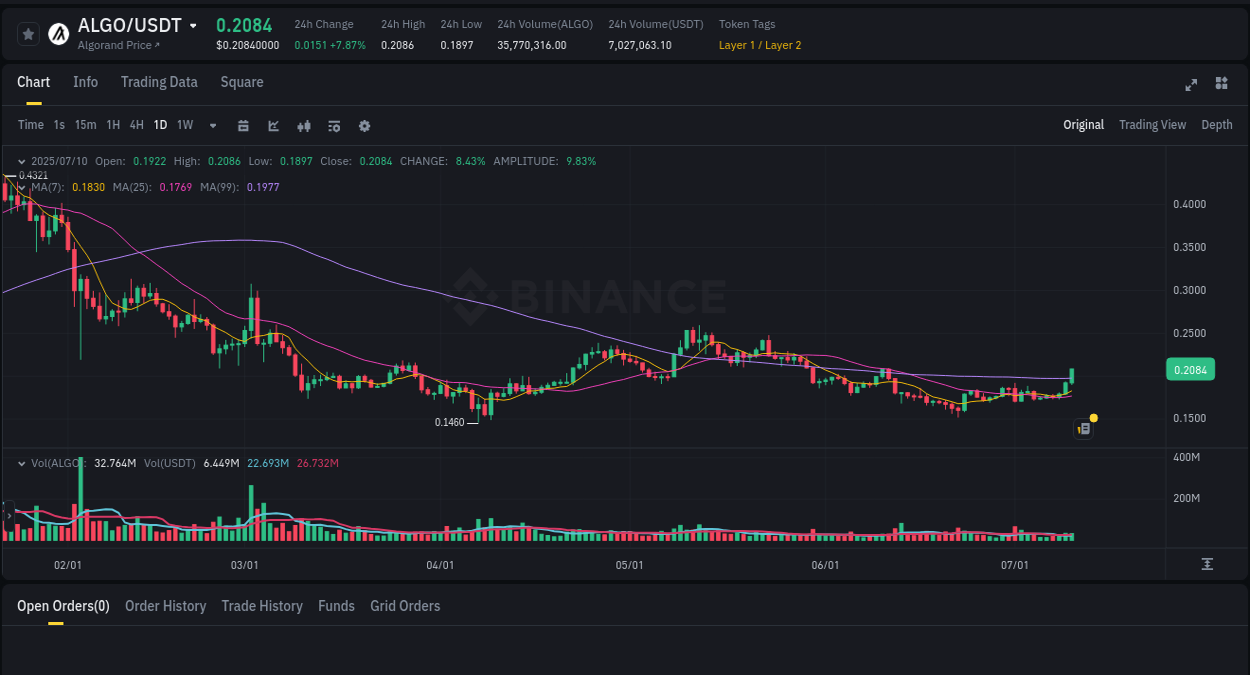
Task: Open the chart settings gear icon
Action: tap(364, 125)
